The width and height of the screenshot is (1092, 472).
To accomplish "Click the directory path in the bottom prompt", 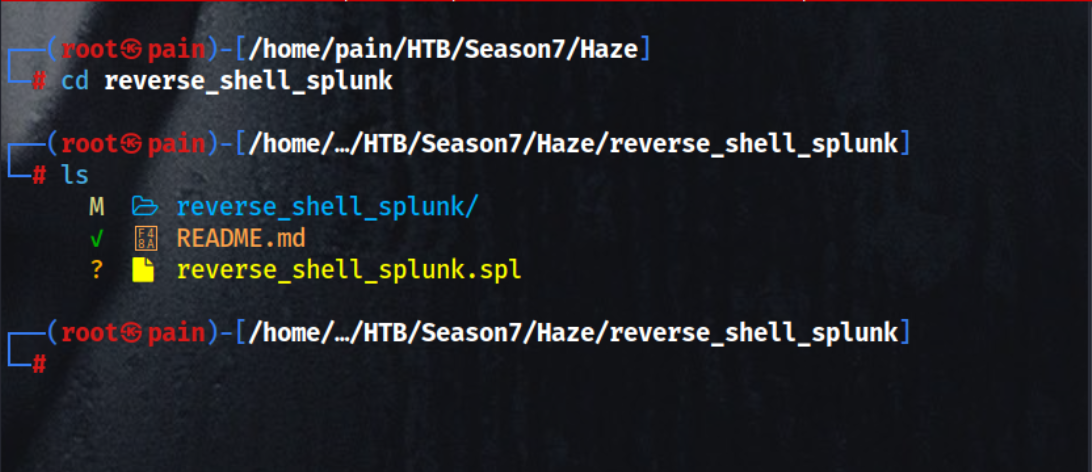I will coord(573,332).
